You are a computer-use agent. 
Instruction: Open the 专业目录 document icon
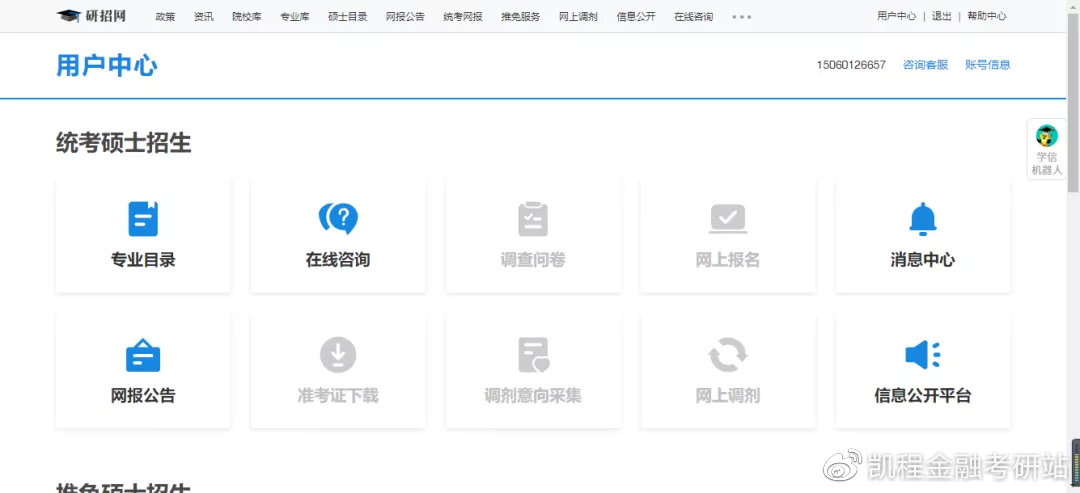[143, 219]
